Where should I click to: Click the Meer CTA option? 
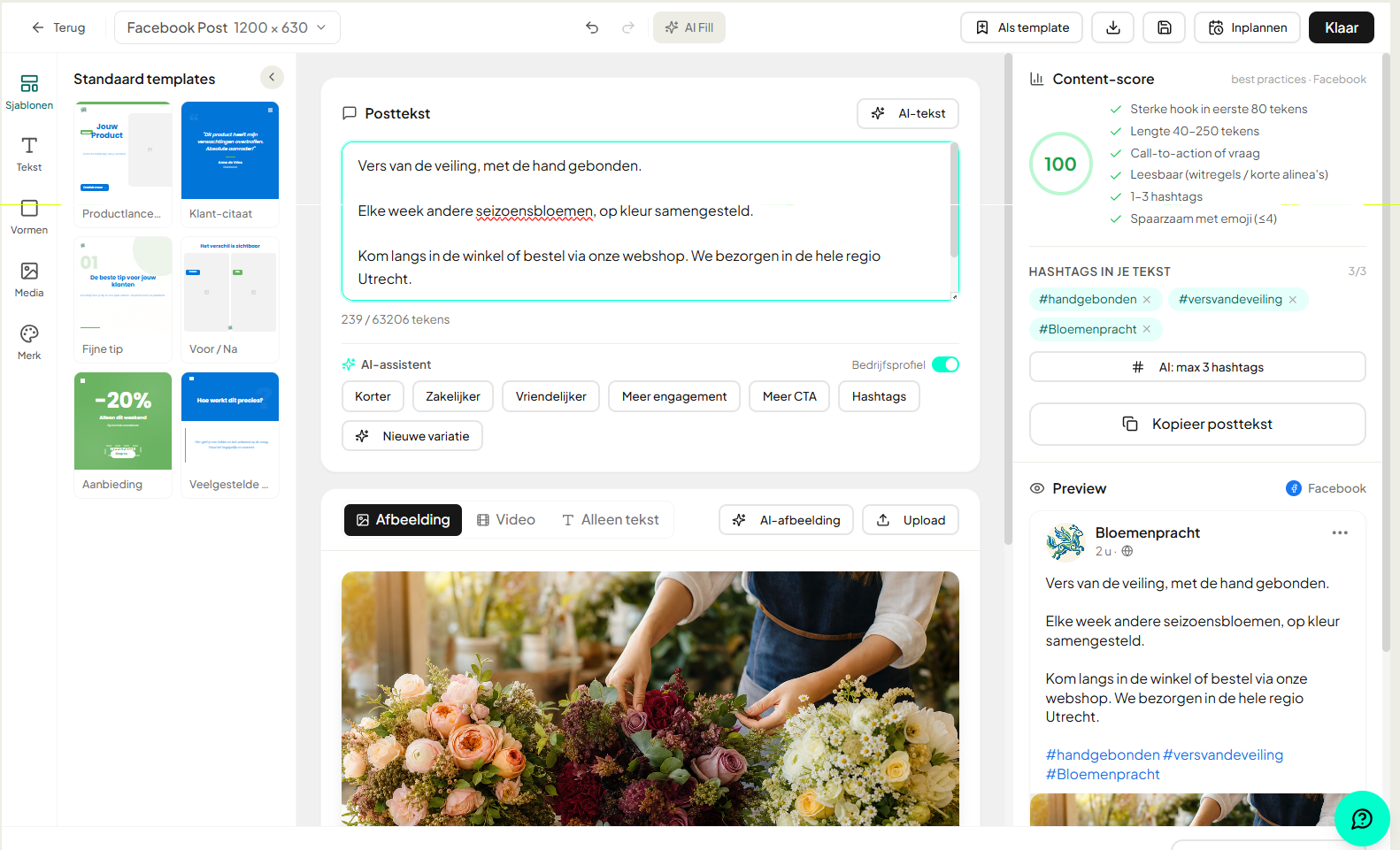point(789,396)
